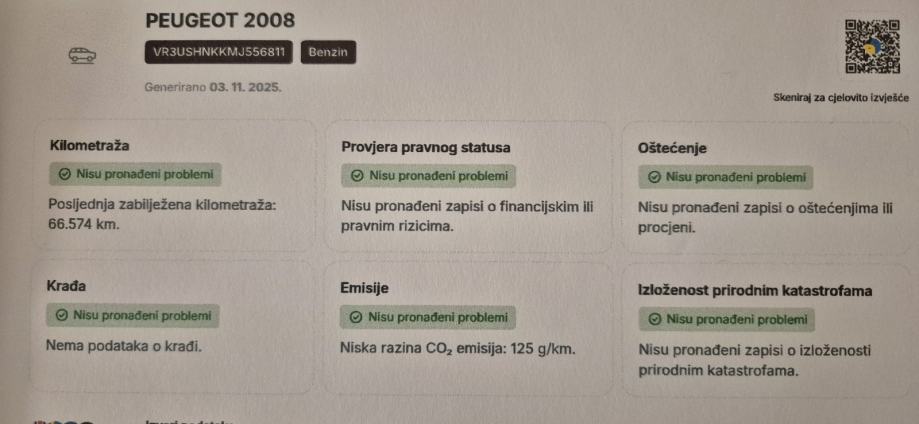919x424 pixels.
Task: Open the QR code for the full report
Action: (868, 49)
